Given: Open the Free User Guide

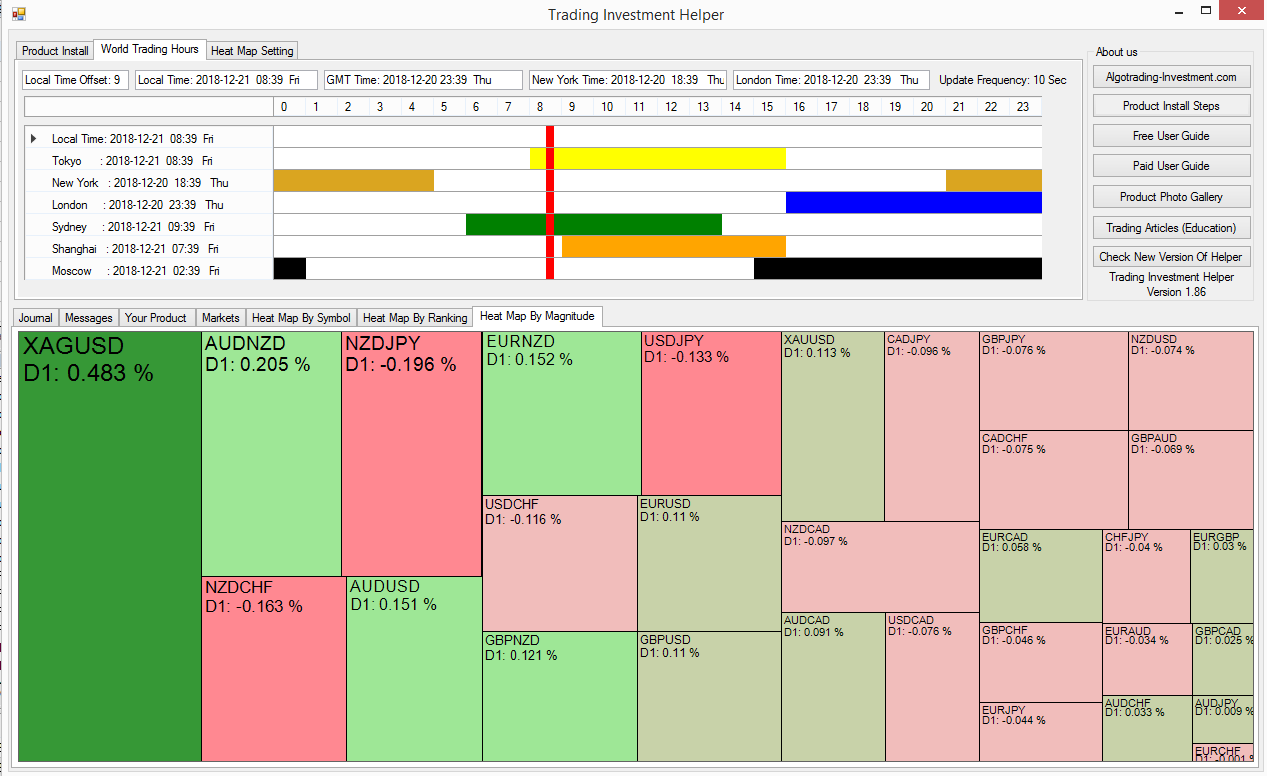Looking at the screenshot, I should click(1170, 136).
